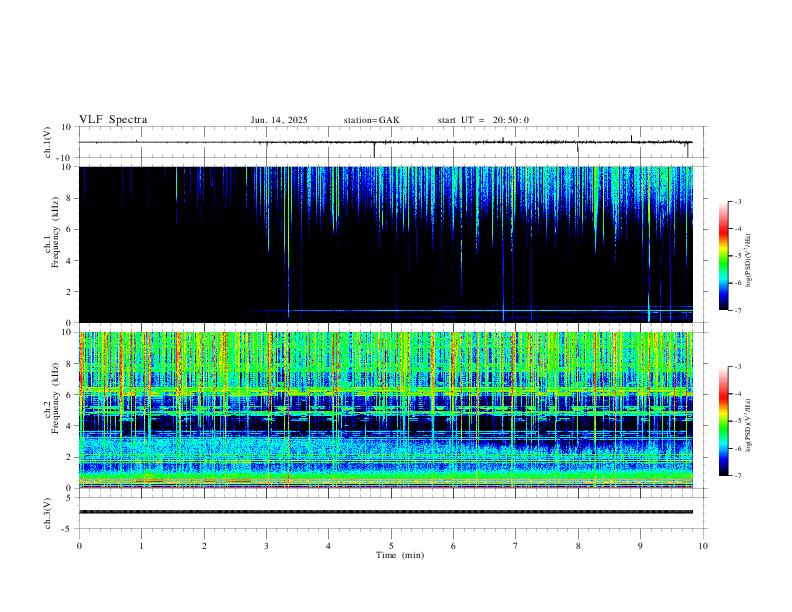The image size is (792, 612).
Task: Click the ch.2 spectrogram plot area
Action: pos(386,410)
